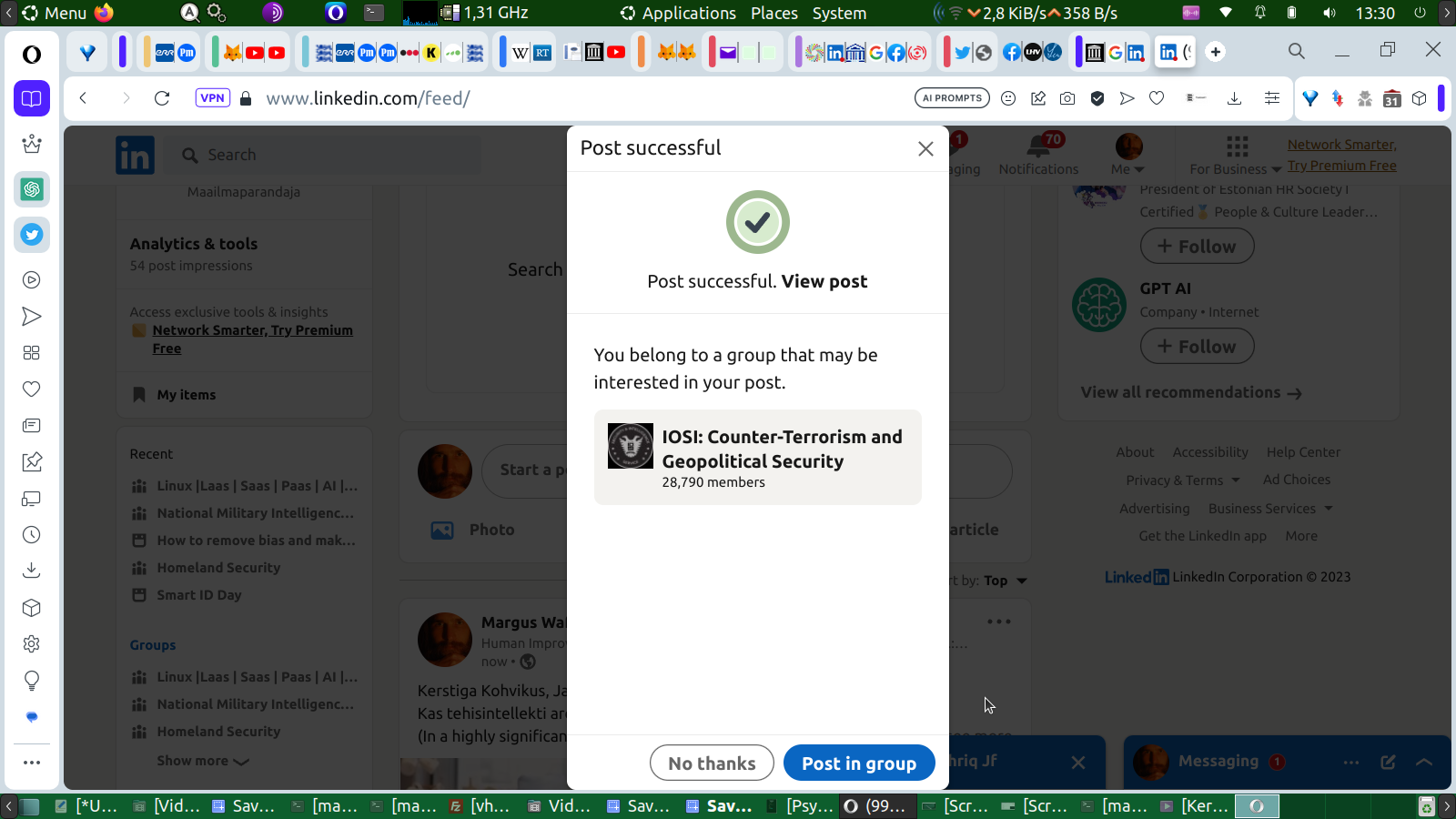Open the sidebar speed dial grid icon
This screenshot has width=1456, height=819.
(32, 353)
